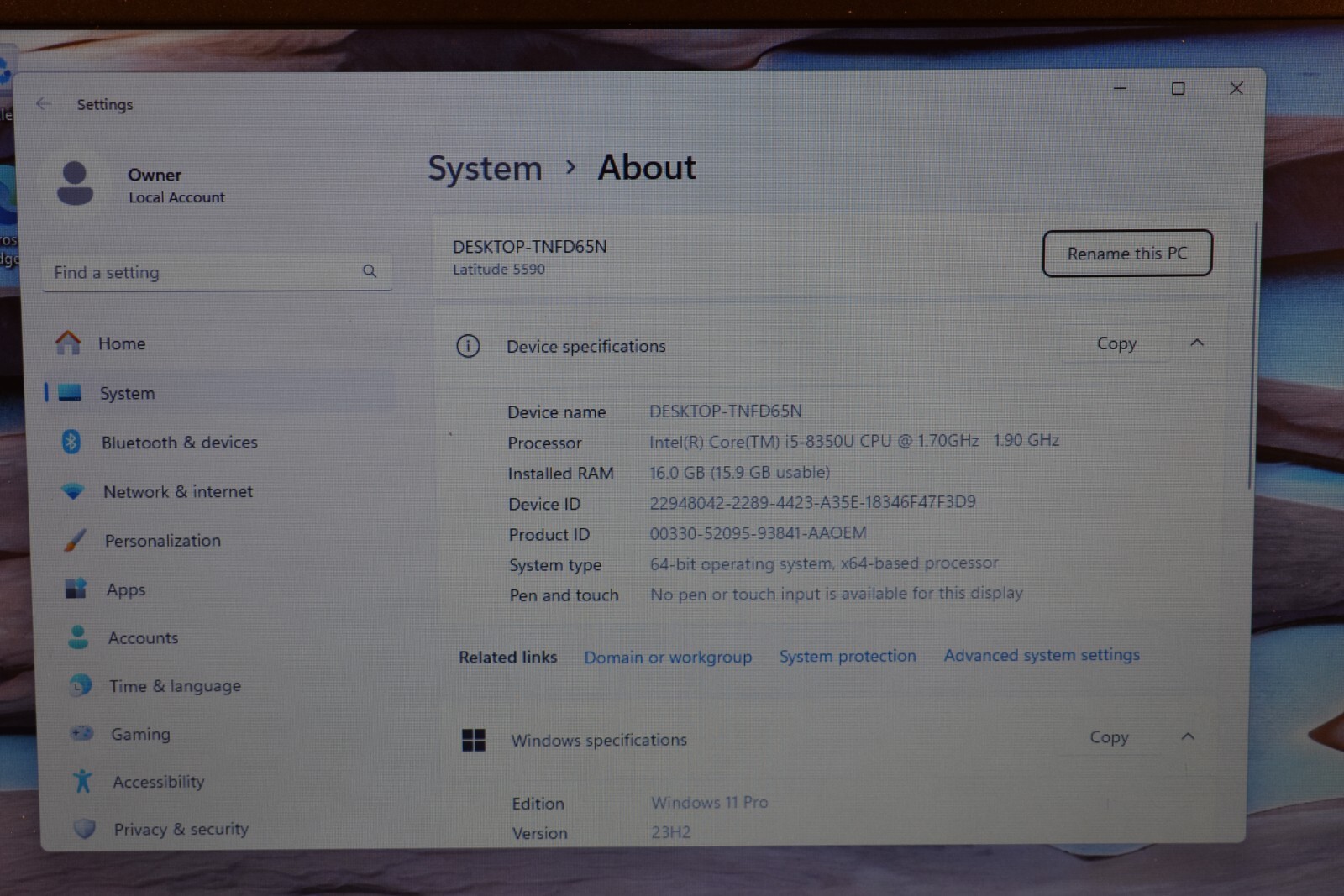The image size is (1344, 896).
Task: Open Accessibility label in sidebar
Action: (x=159, y=782)
